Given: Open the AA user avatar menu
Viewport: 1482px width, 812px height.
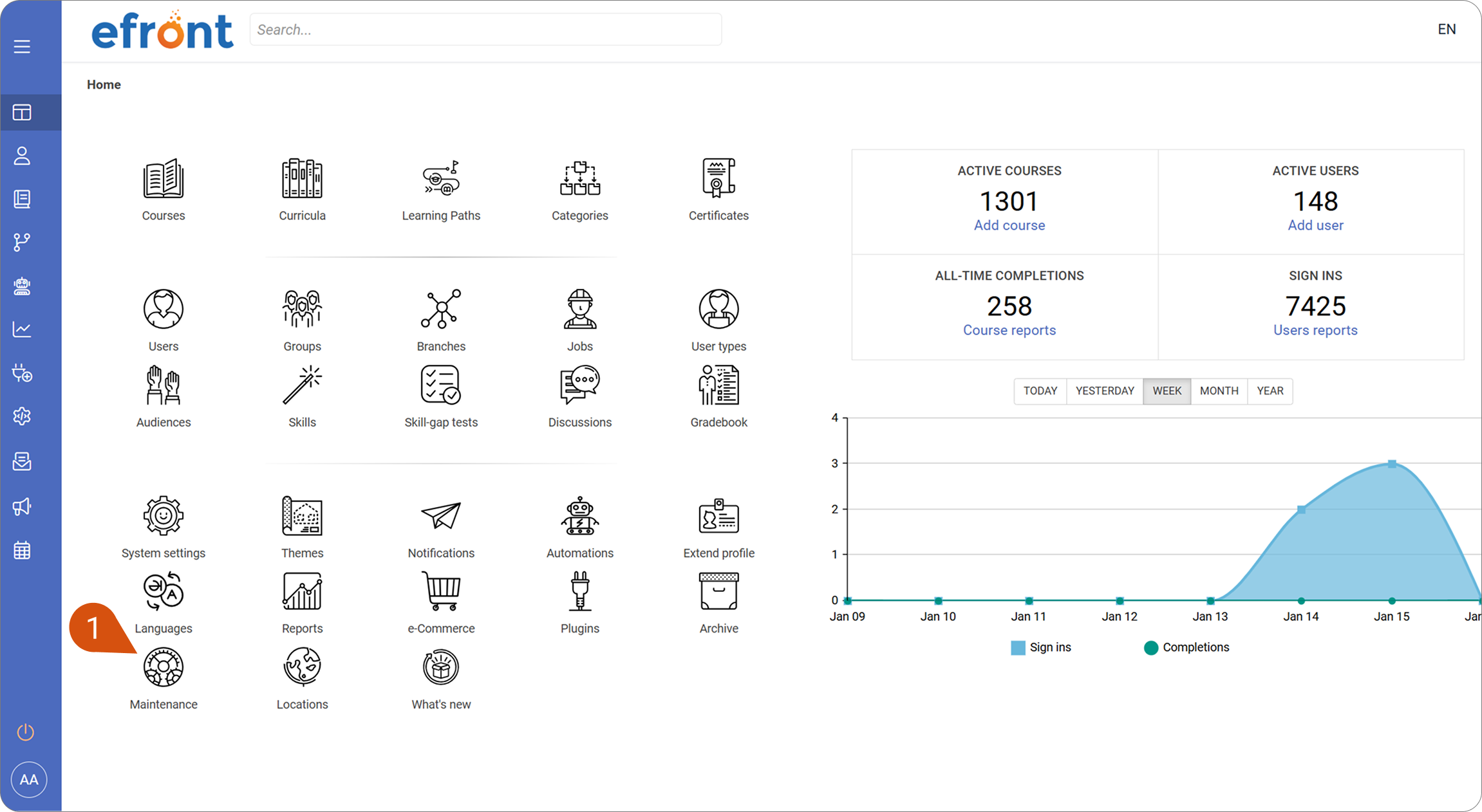Looking at the screenshot, I should (28, 780).
